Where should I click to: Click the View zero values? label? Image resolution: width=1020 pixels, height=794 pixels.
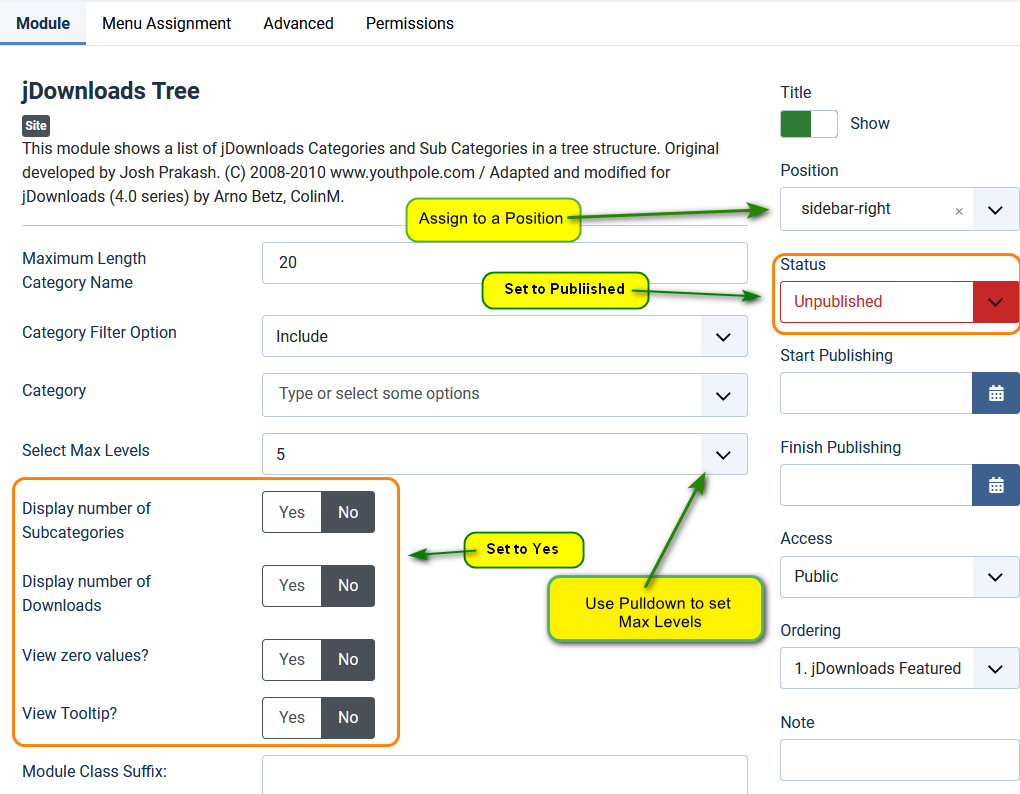[x=85, y=655]
